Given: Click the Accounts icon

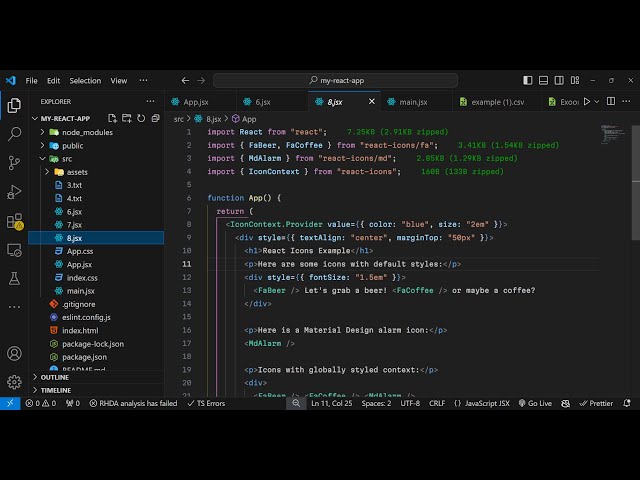Looking at the screenshot, I should [x=14, y=353].
